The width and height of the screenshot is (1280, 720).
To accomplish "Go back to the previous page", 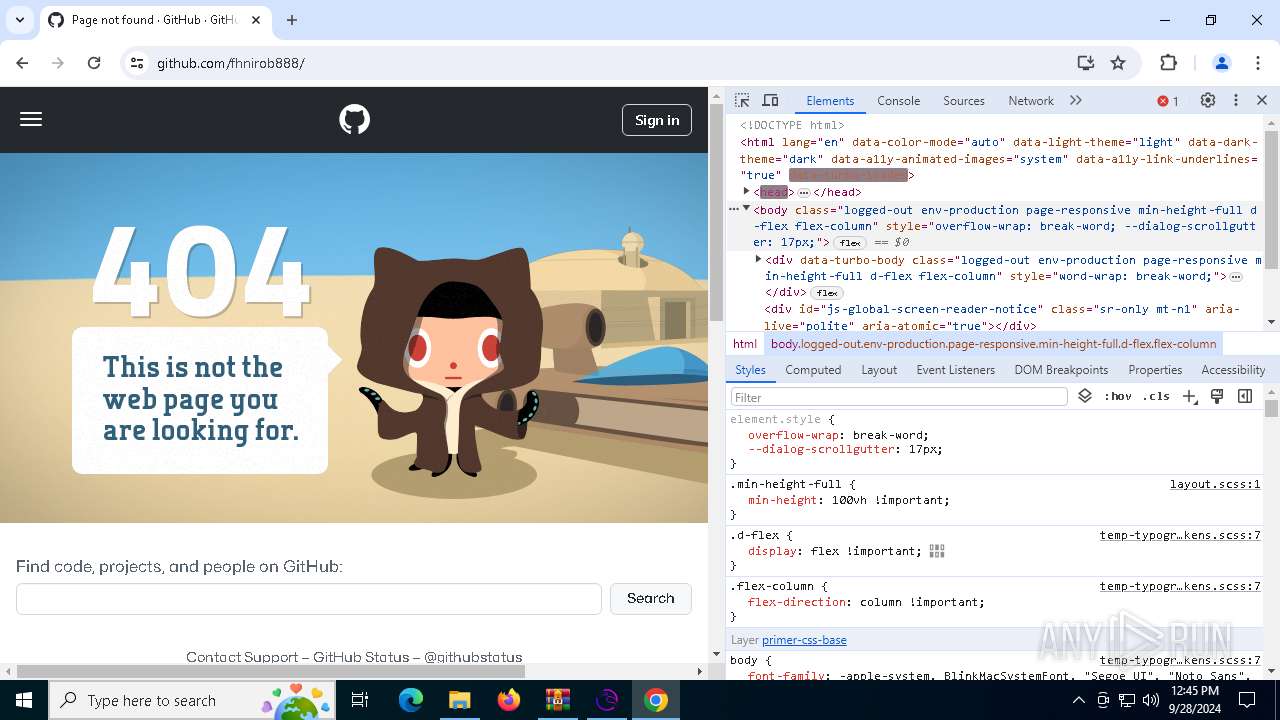I will click(x=22, y=63).
